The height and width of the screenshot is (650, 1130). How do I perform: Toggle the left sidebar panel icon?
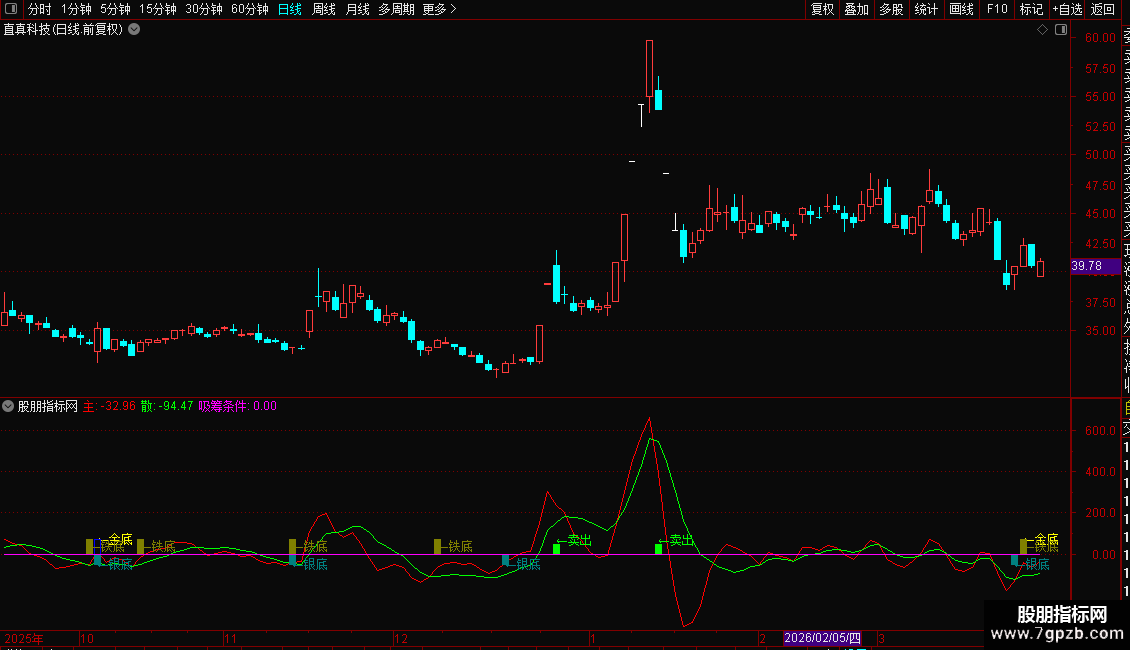coord(11,9)
